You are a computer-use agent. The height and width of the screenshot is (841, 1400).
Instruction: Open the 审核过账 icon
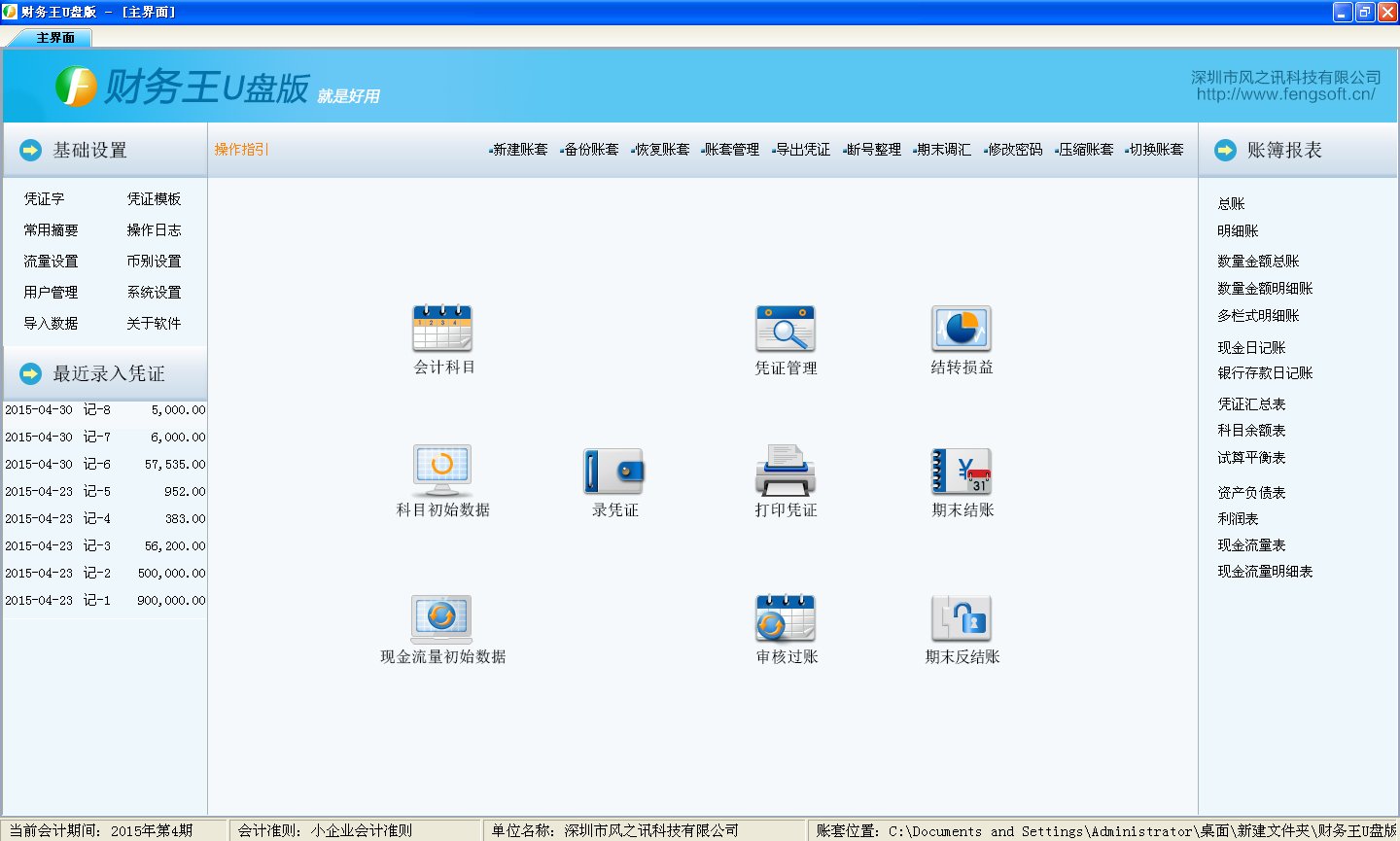[786, 618]
